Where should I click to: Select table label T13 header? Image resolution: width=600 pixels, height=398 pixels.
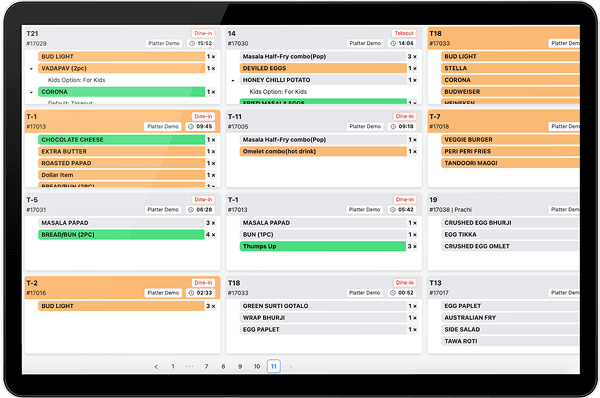(x=435, y=283)
